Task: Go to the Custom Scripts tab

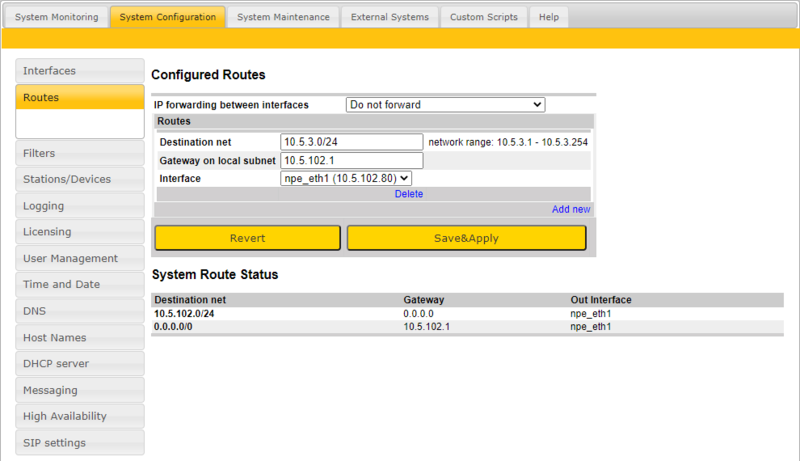Action: pyautogui.click(x=484, y=17)
